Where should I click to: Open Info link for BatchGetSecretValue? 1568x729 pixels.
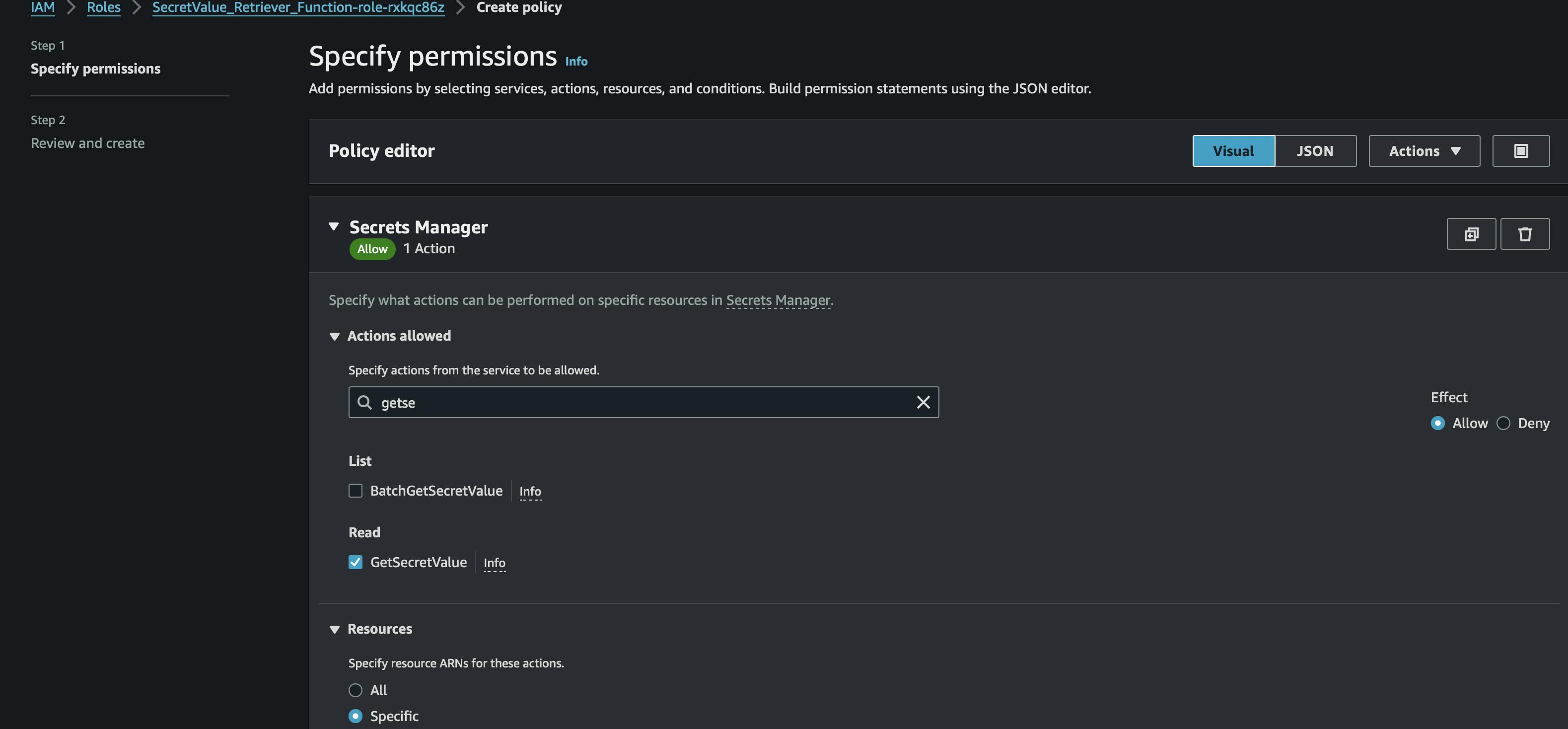(530, 492)
